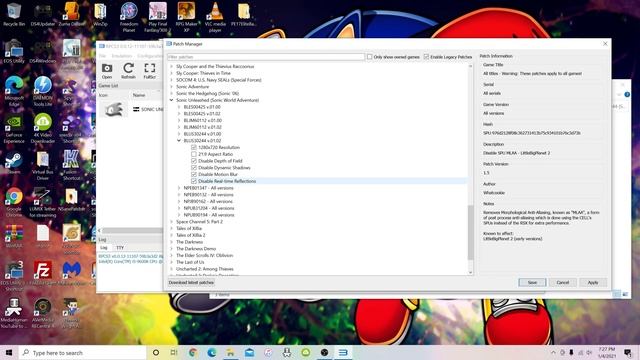Open Chrome from the taskbar

tap(193, 352)
